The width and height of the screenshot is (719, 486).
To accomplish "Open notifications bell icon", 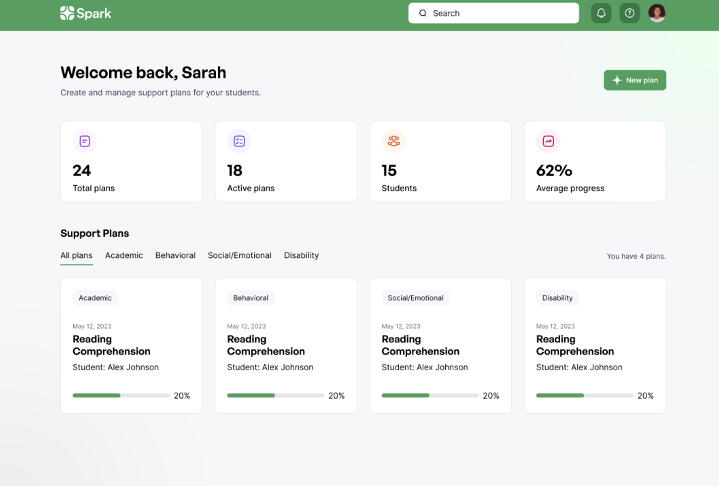I will pyautogui.click(x=601, y=13).
